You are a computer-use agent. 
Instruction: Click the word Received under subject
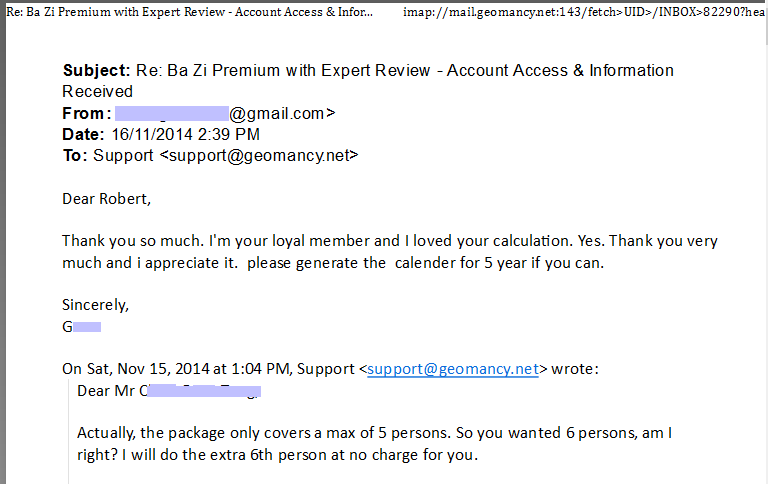tap(97, 92)
